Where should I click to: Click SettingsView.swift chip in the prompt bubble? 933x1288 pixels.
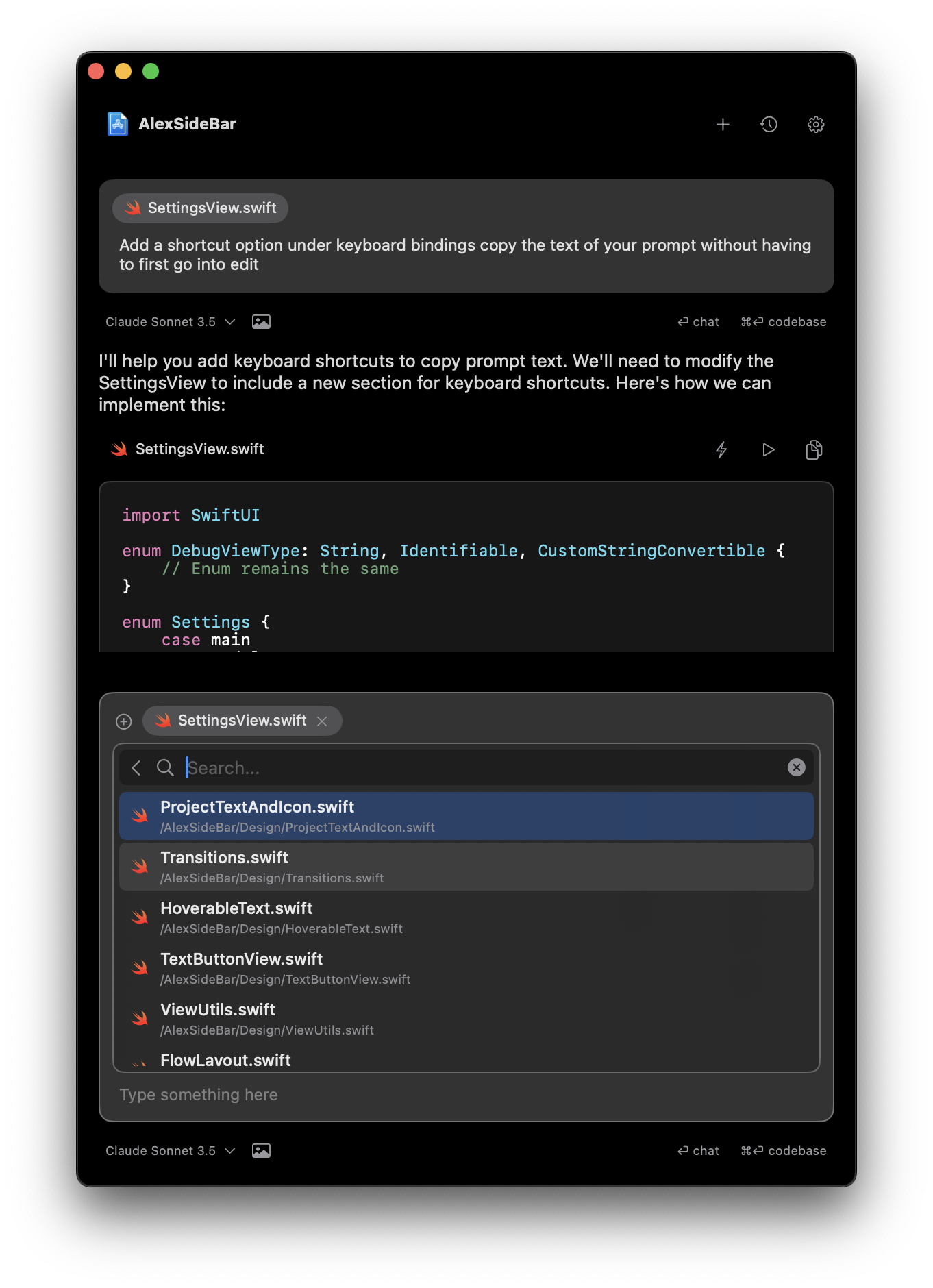click(201, 208)
